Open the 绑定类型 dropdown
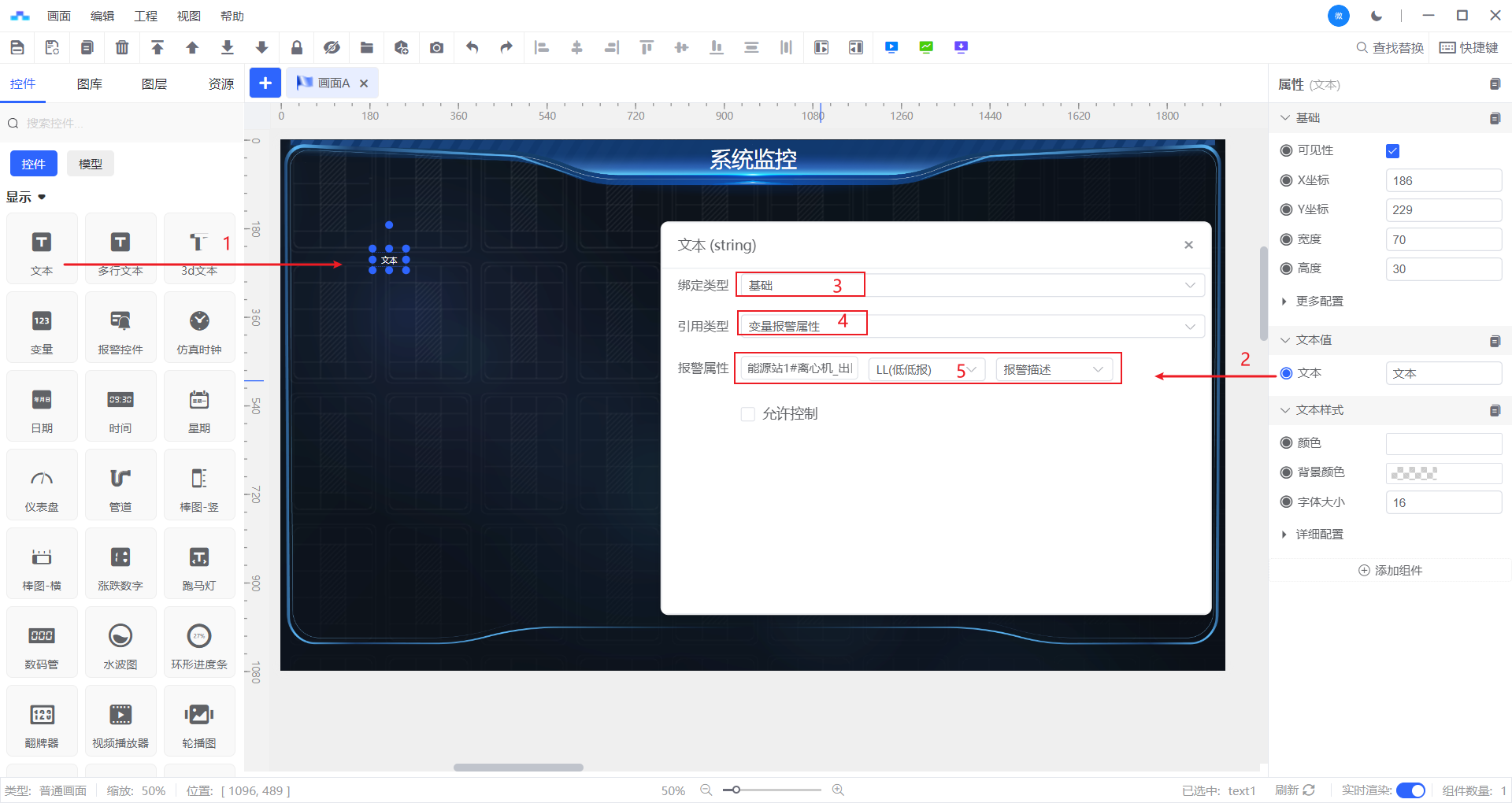This screenshot has height=803, width=1512. pyautogui.click(x=970, y=285)
